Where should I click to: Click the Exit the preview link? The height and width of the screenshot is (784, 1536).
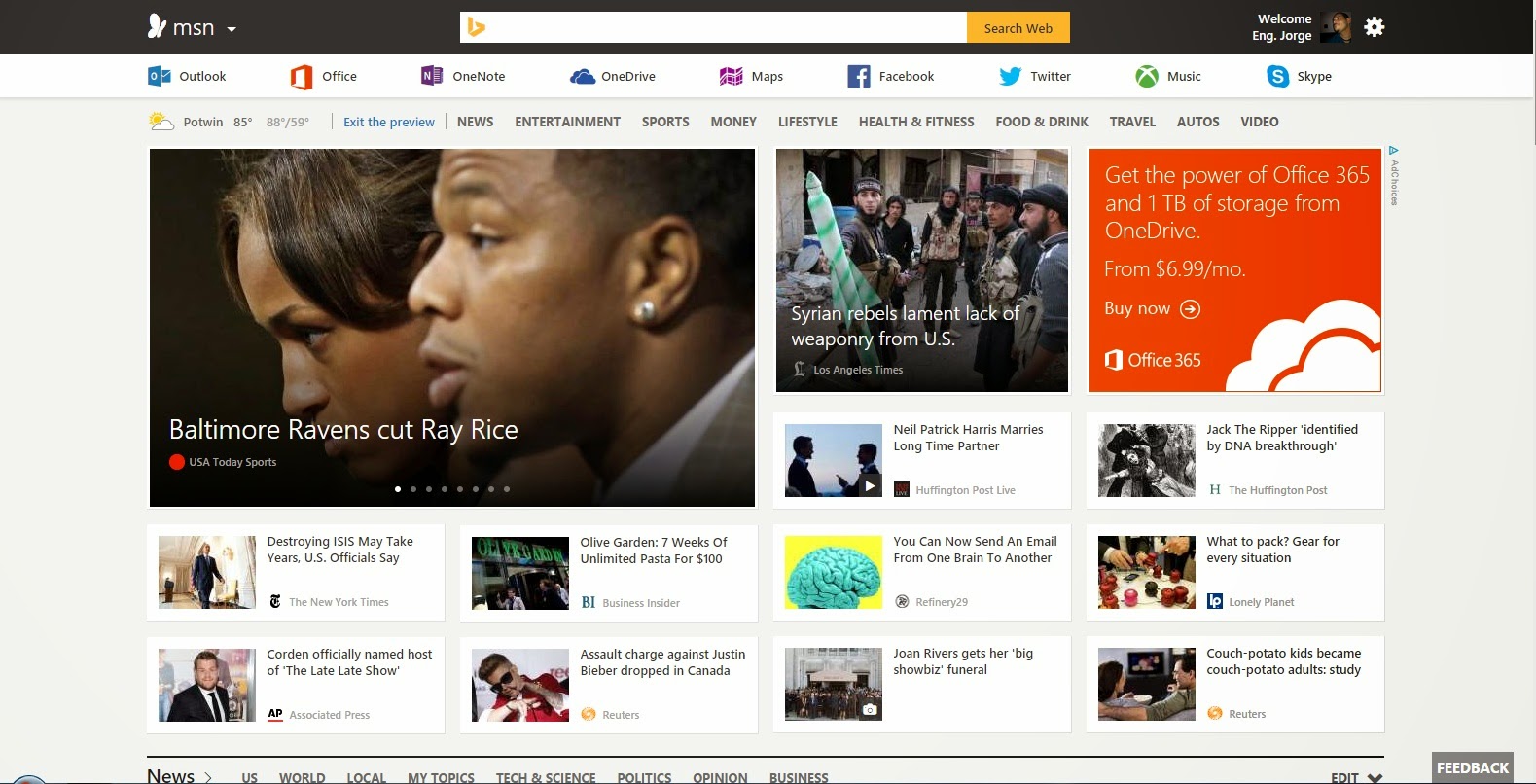[x=388, y=122]
